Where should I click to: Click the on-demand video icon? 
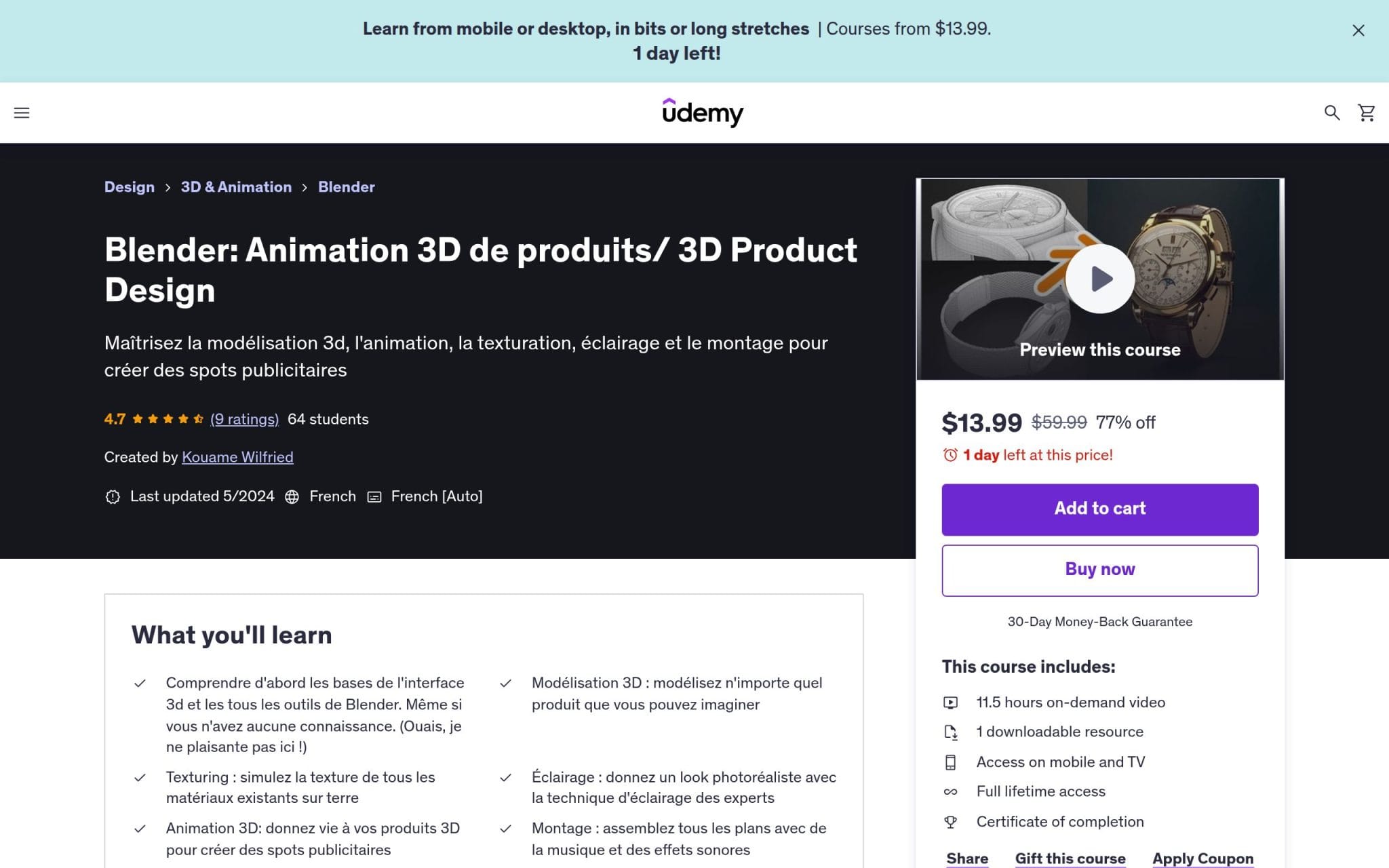(951, 703)
